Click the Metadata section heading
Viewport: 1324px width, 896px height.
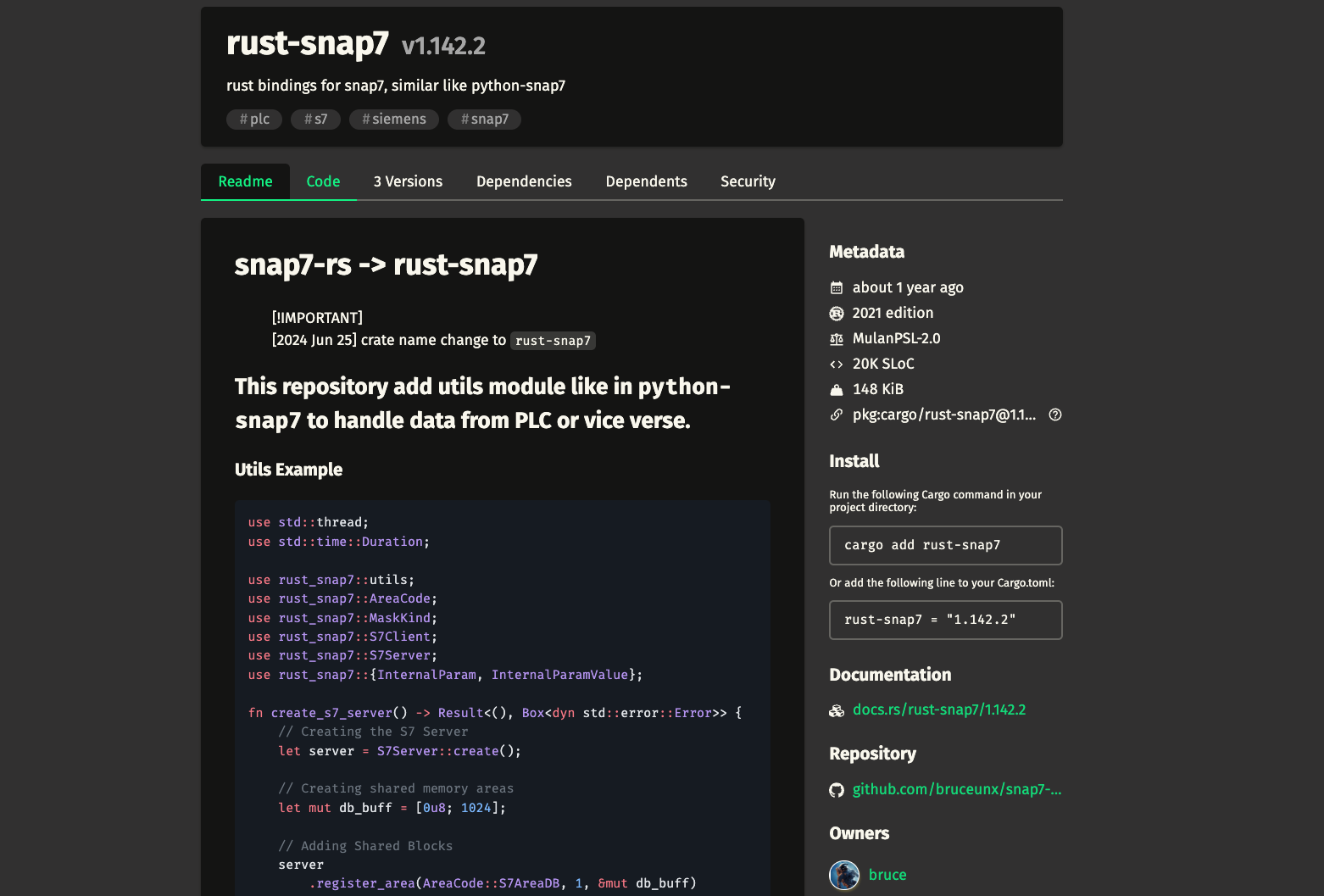tap(866, 252)
